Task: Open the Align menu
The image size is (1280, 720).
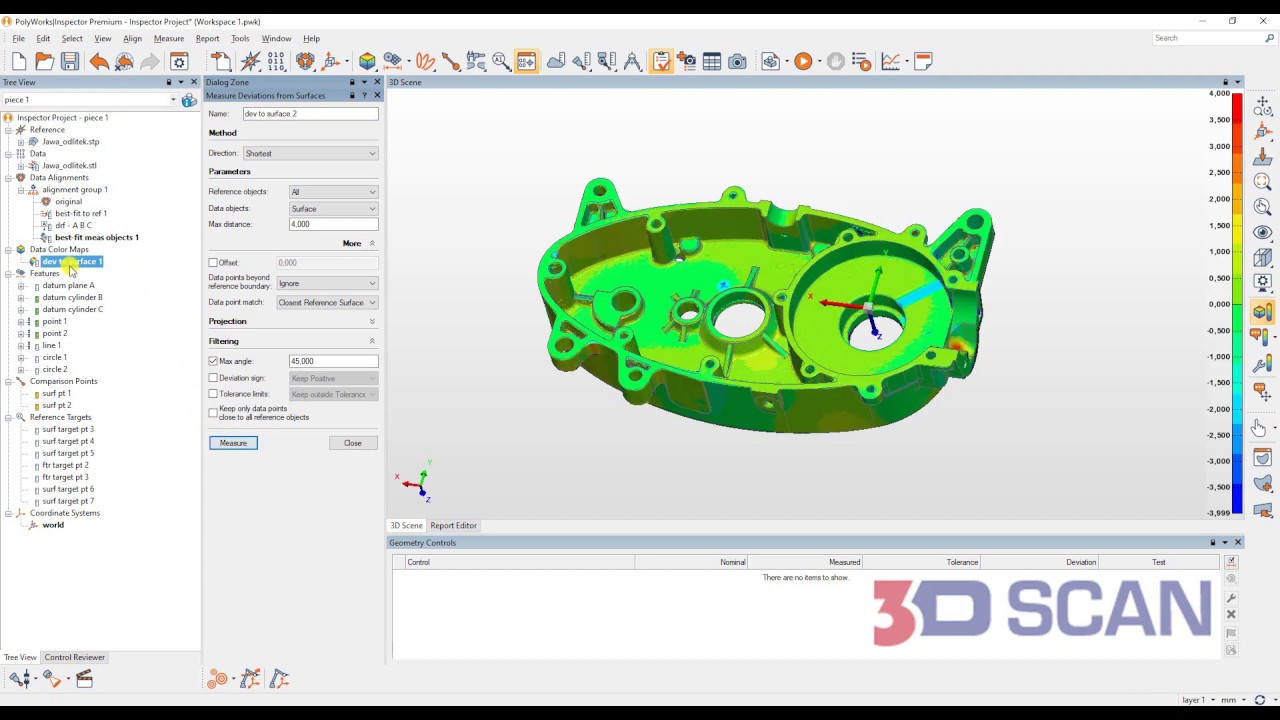Action: click(132, 38)
